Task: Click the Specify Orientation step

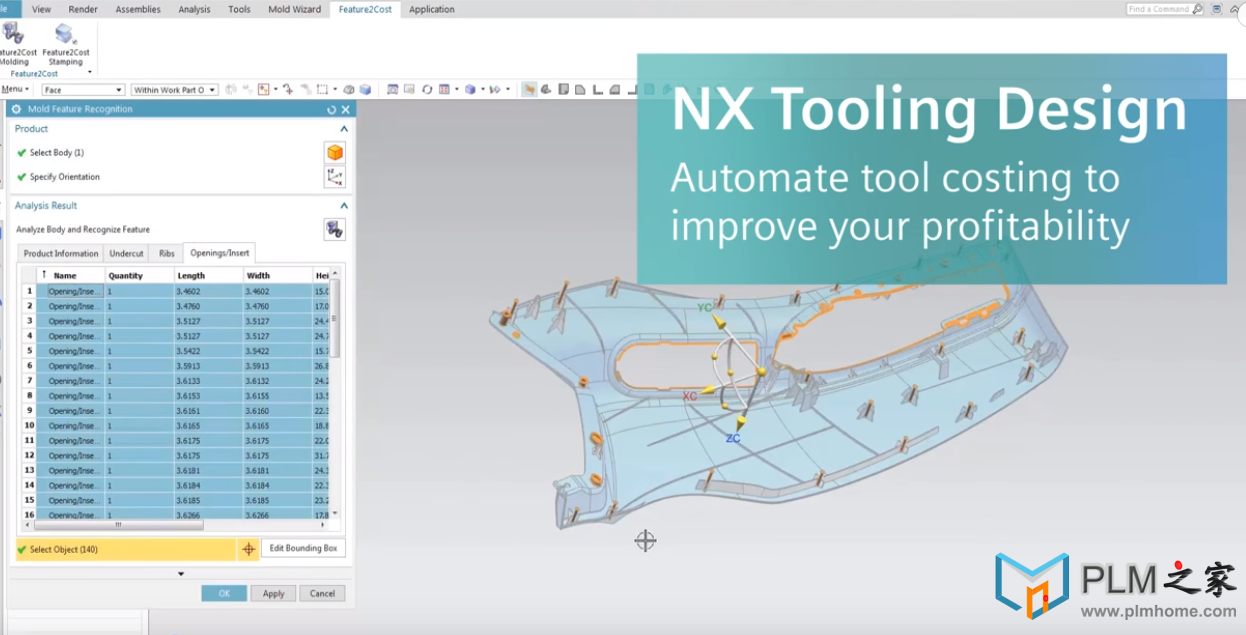Action: (x=65, y=177)
